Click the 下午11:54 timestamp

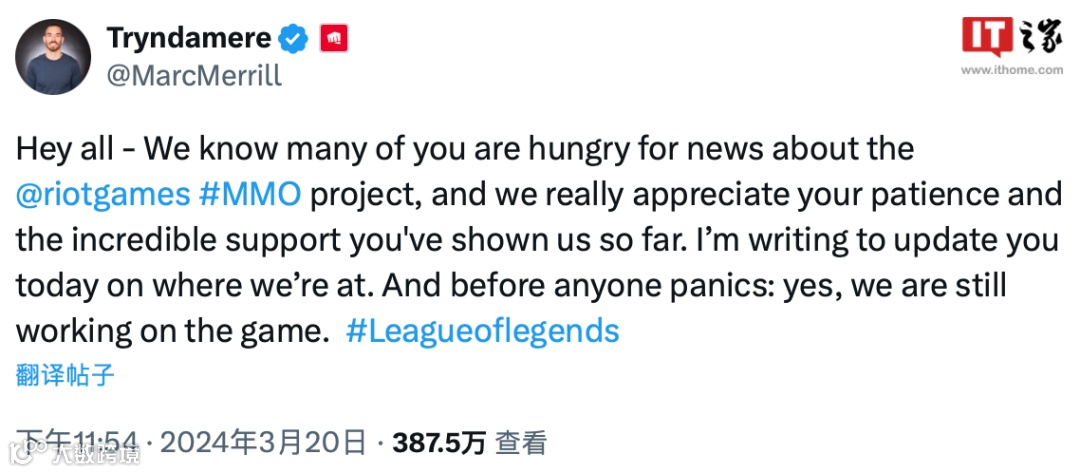point(77,443)
